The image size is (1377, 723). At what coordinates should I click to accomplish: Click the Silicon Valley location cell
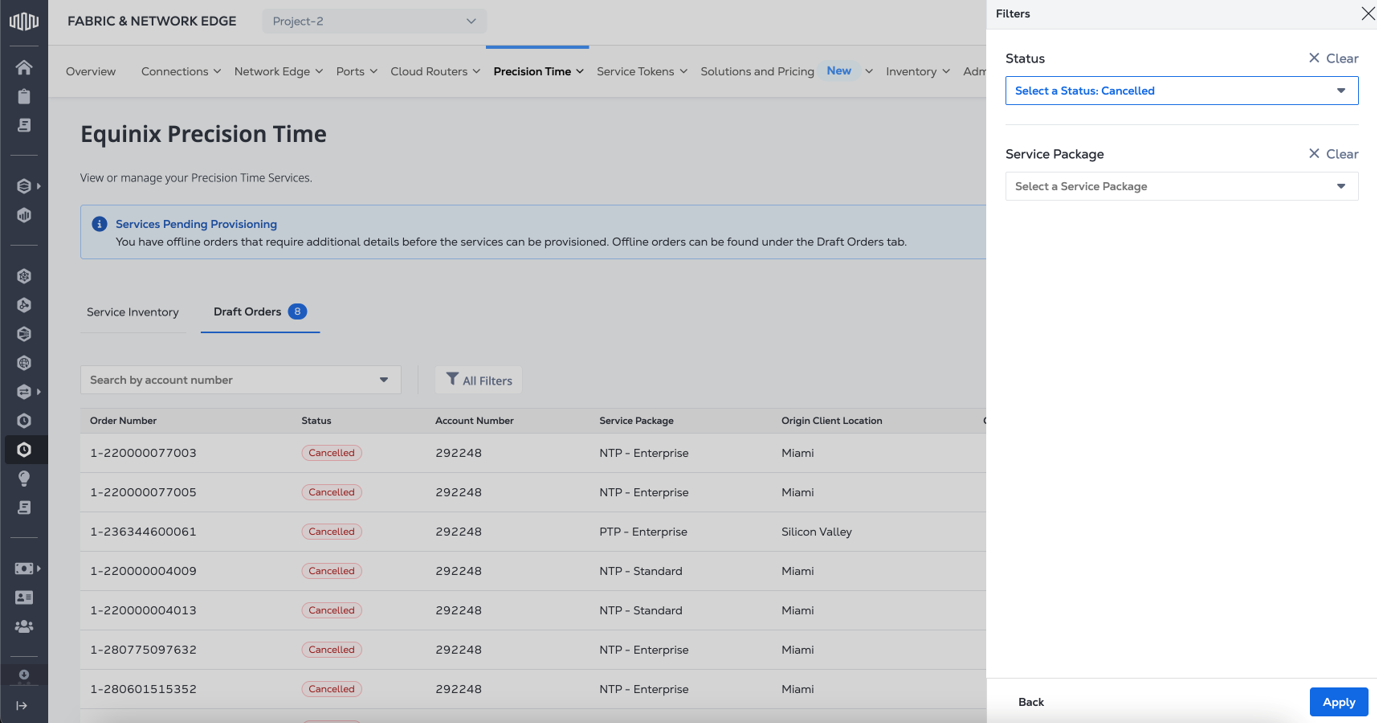pyautogui.click(x=816, y=532)
